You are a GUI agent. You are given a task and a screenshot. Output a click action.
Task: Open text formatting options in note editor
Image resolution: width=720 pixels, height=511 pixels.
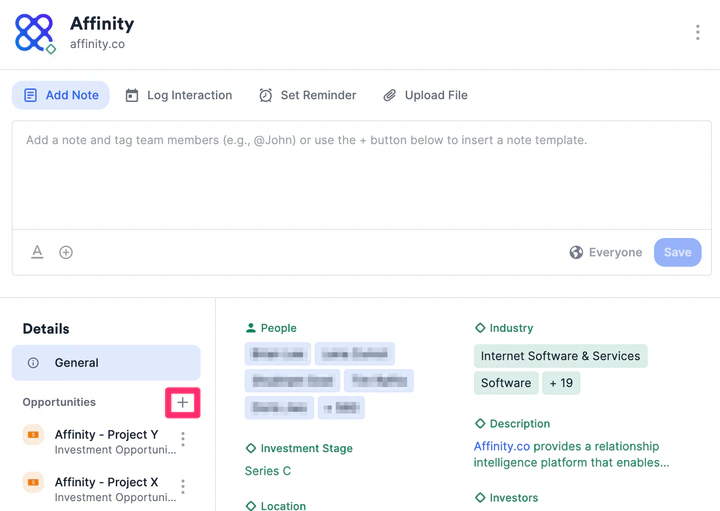37,252
